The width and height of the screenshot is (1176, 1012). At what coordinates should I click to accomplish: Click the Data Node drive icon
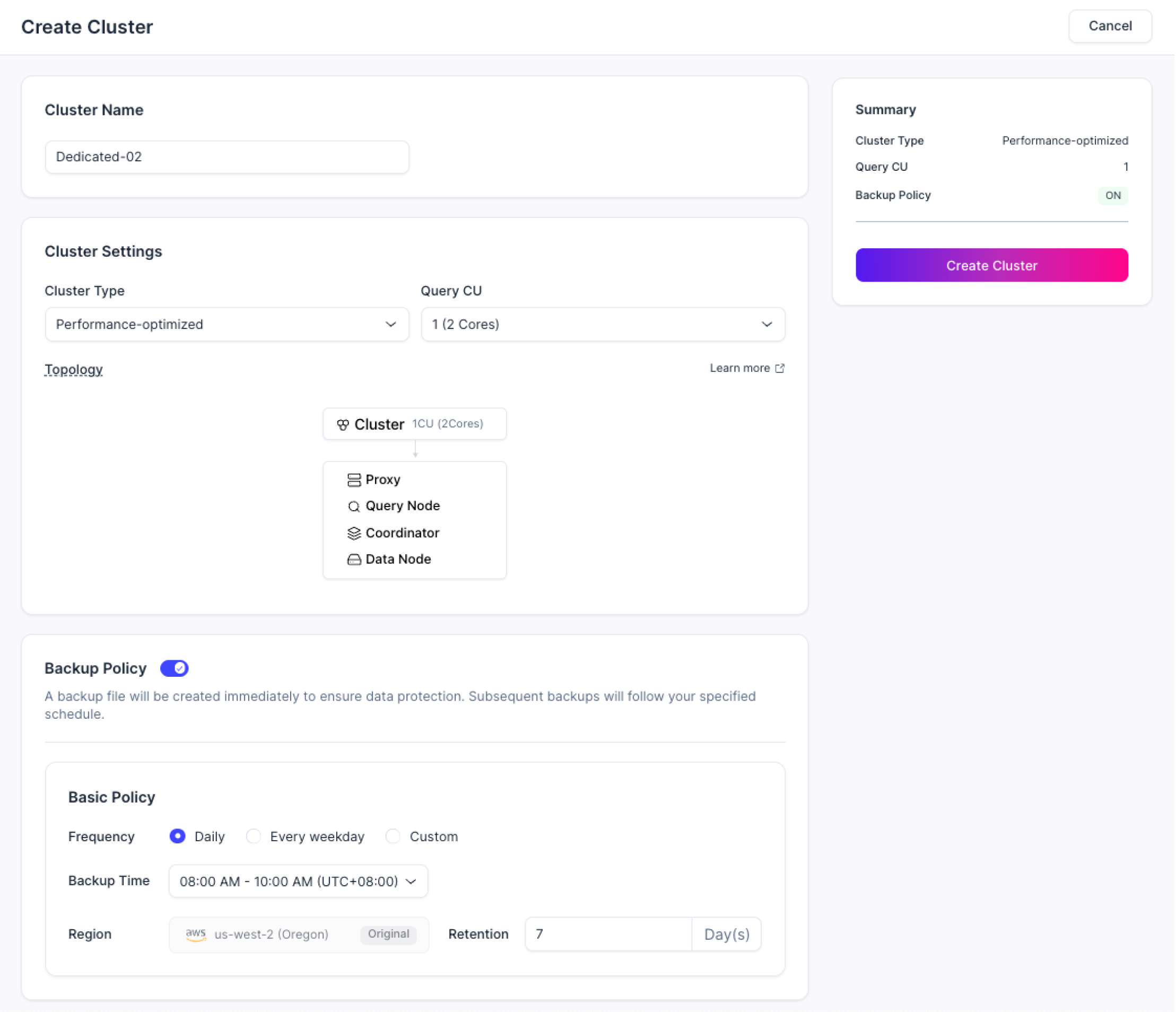coord(354,560)
